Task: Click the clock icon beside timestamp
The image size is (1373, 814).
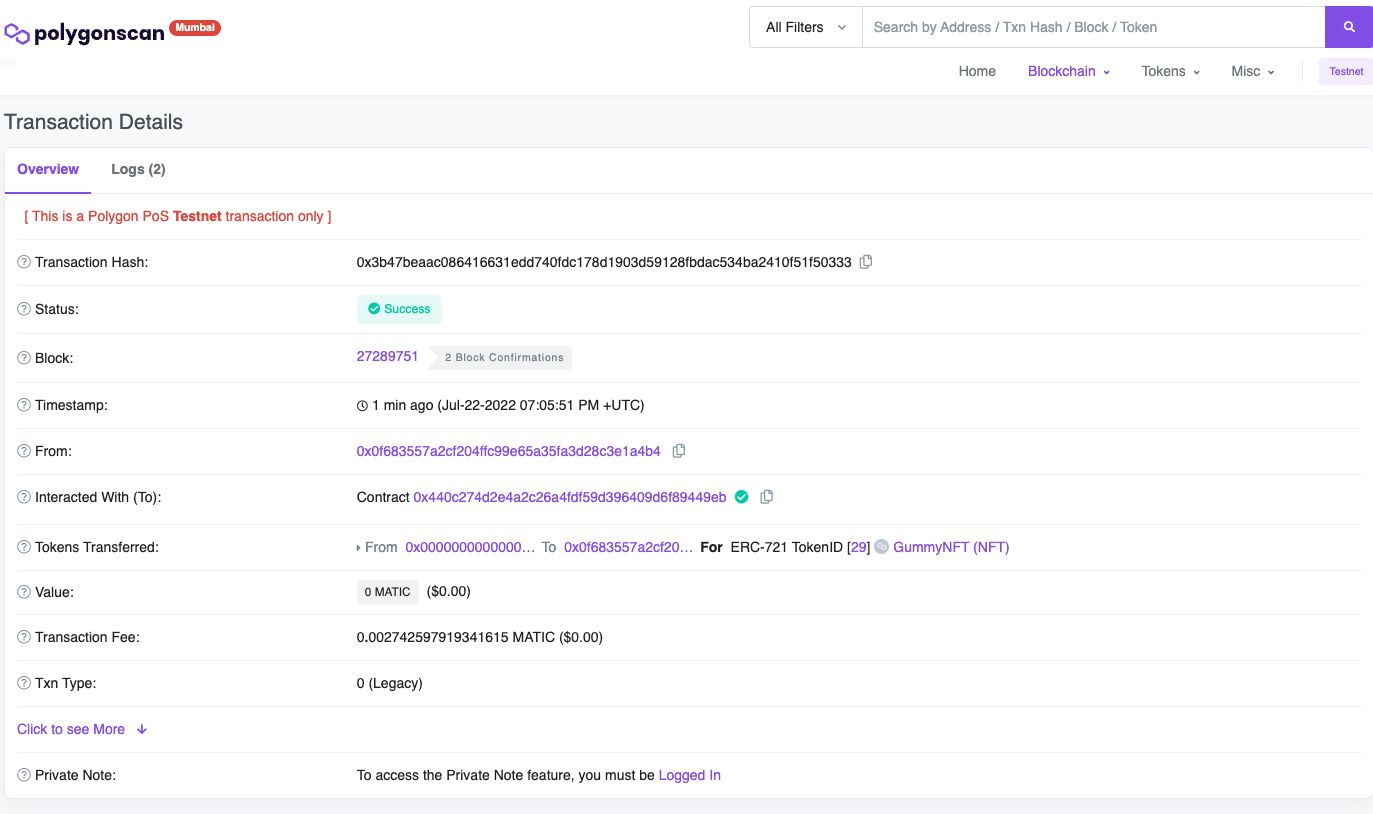Action: (x=362, y=406)
